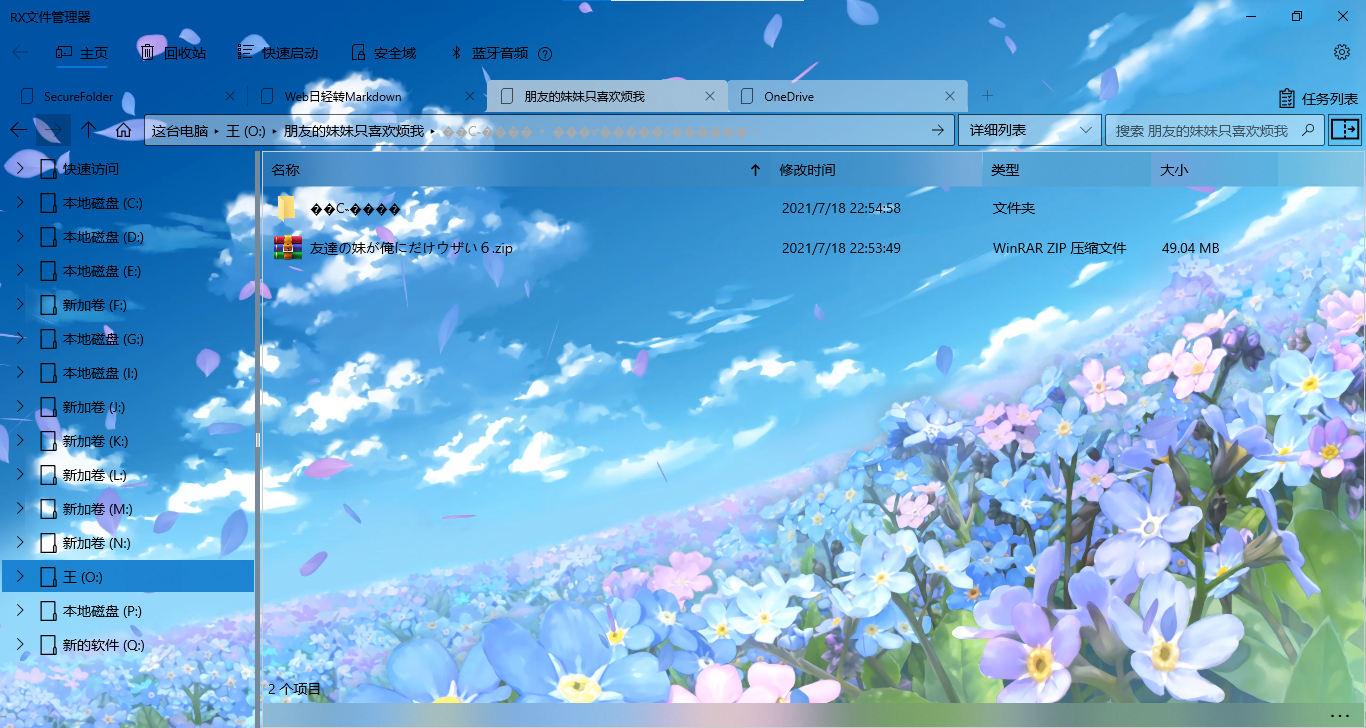Toggle the dual-pane view icon
The height and width of the screenshot is (728, 1366).
[1345, 130]
